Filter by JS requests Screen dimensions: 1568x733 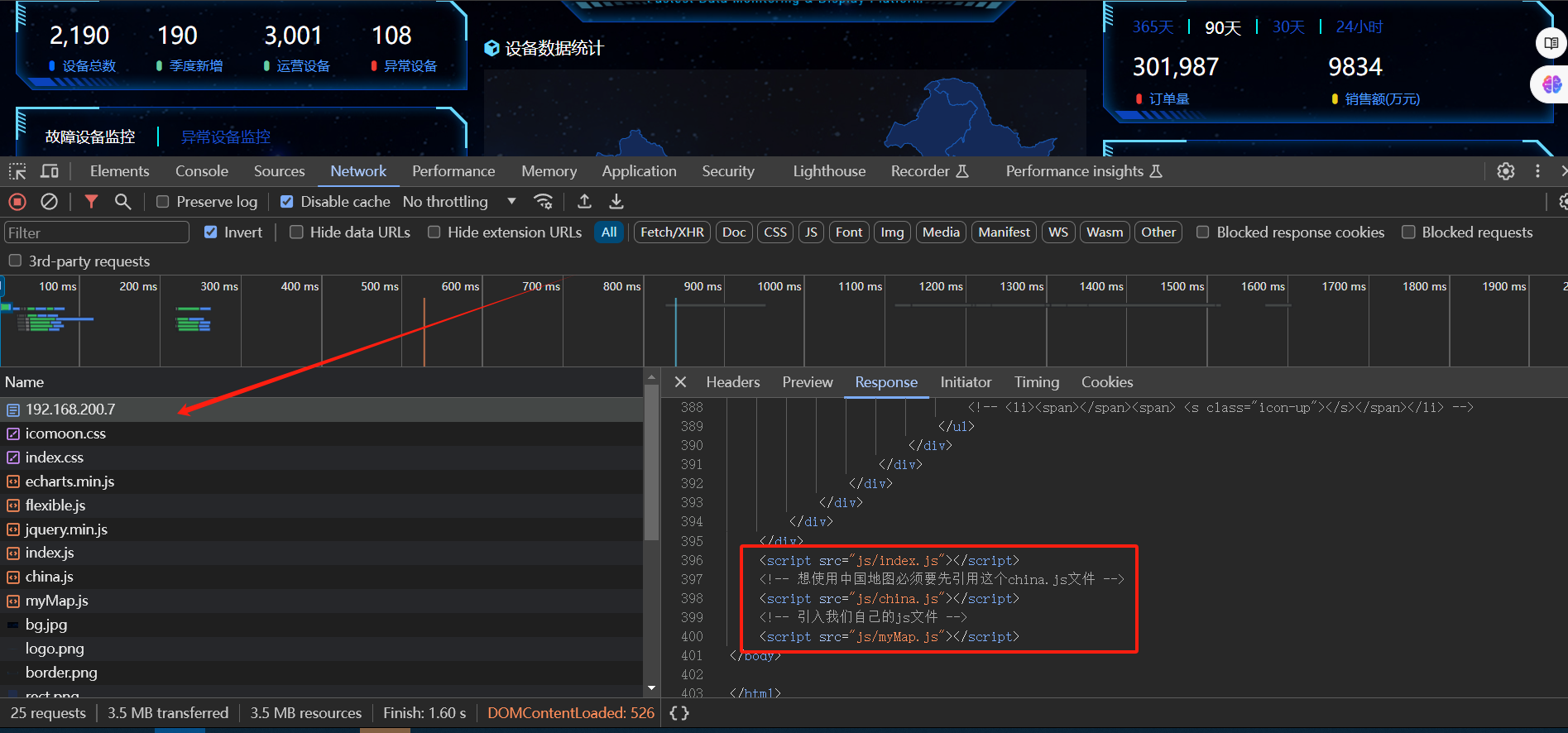pyautogui.click(x=811, y=232)
